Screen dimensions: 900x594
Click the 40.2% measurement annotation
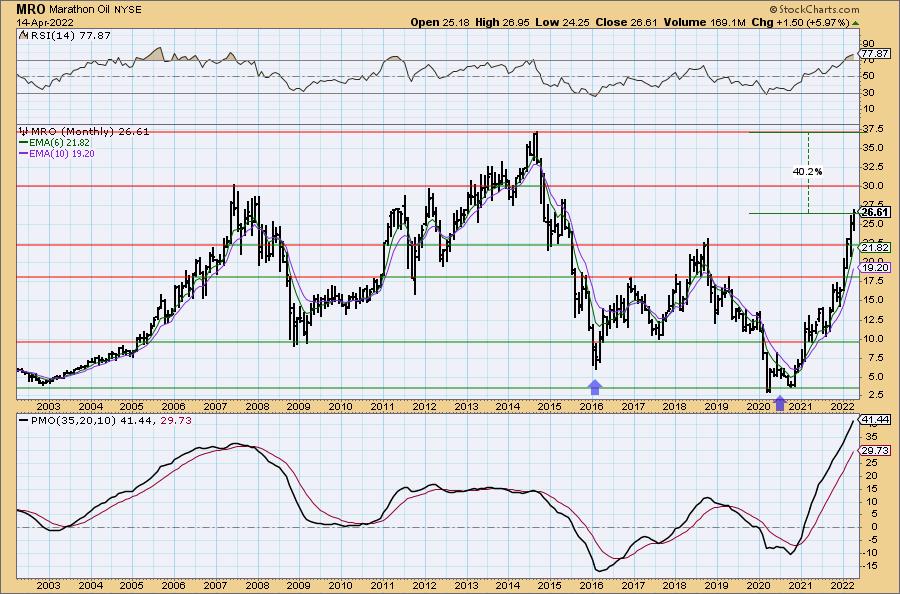(808, 171)
